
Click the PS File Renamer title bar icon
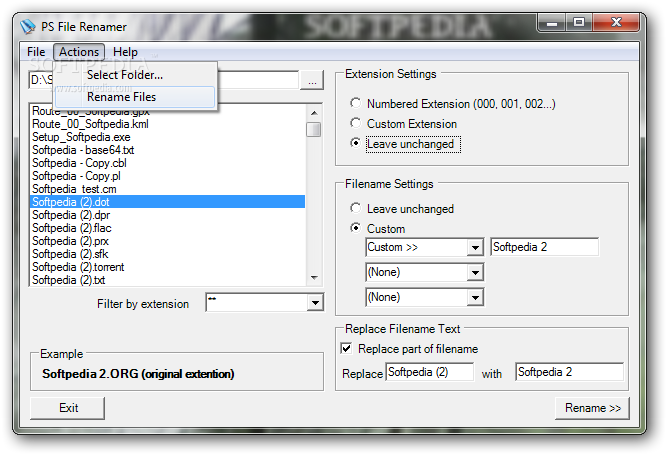(x=28, y=27)
